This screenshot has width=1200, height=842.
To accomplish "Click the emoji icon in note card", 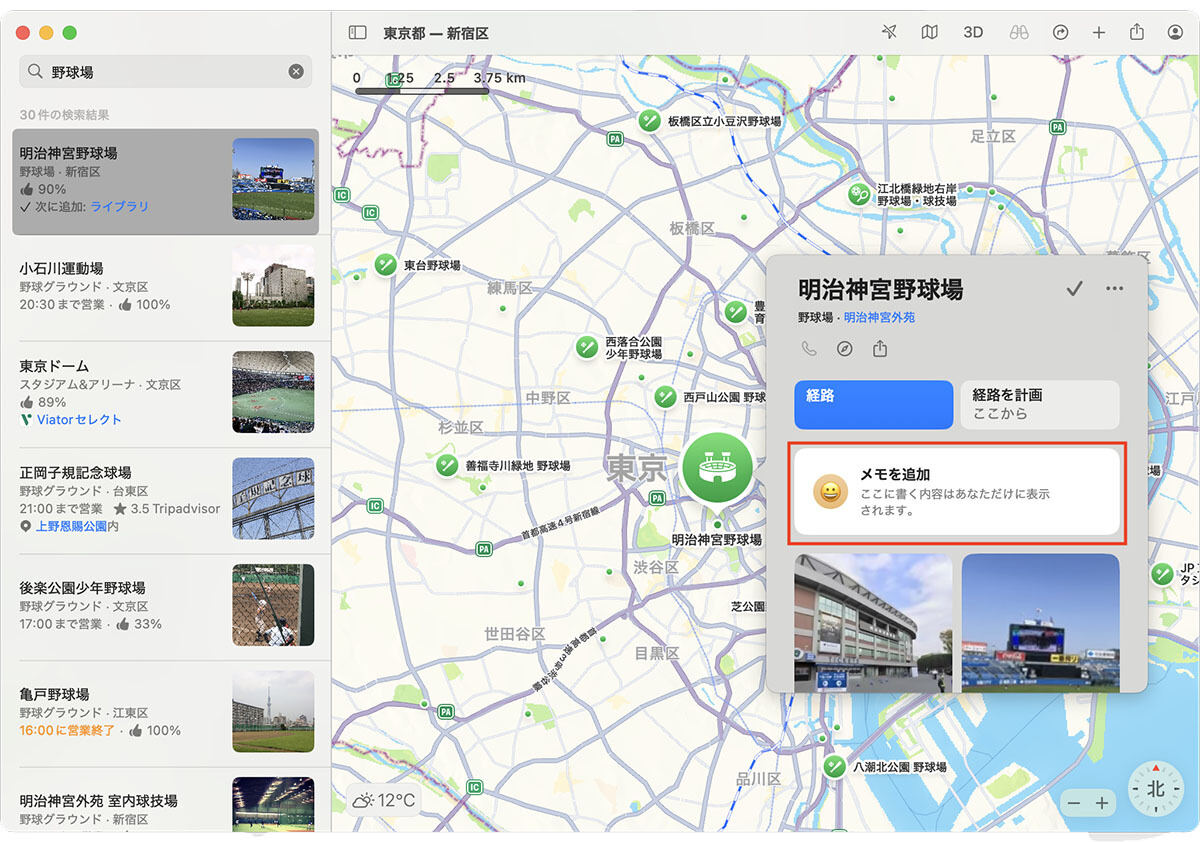I will pyautogui.click(x=831, y=492).
